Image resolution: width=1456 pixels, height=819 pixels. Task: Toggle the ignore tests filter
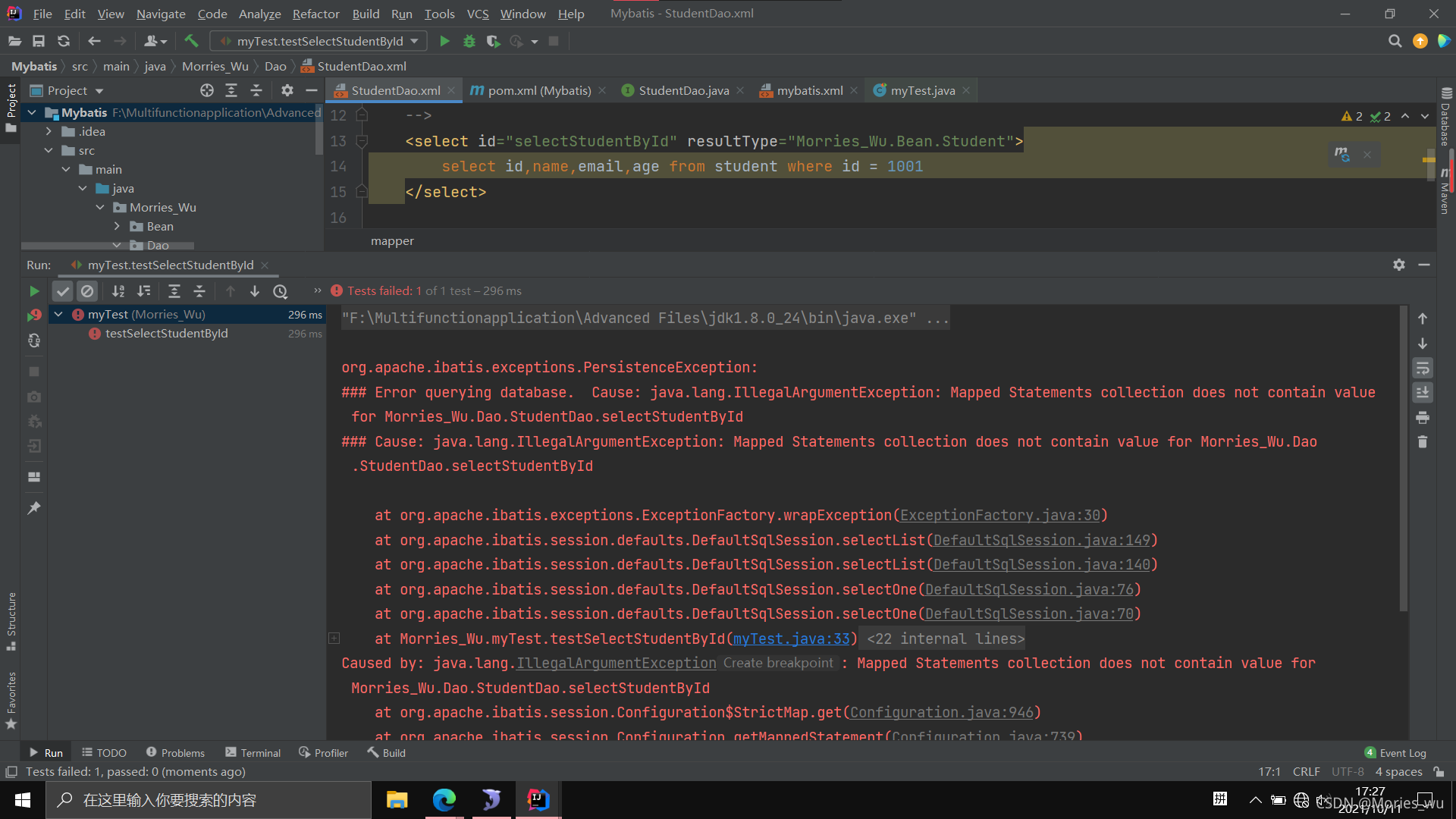coord(87,290)
